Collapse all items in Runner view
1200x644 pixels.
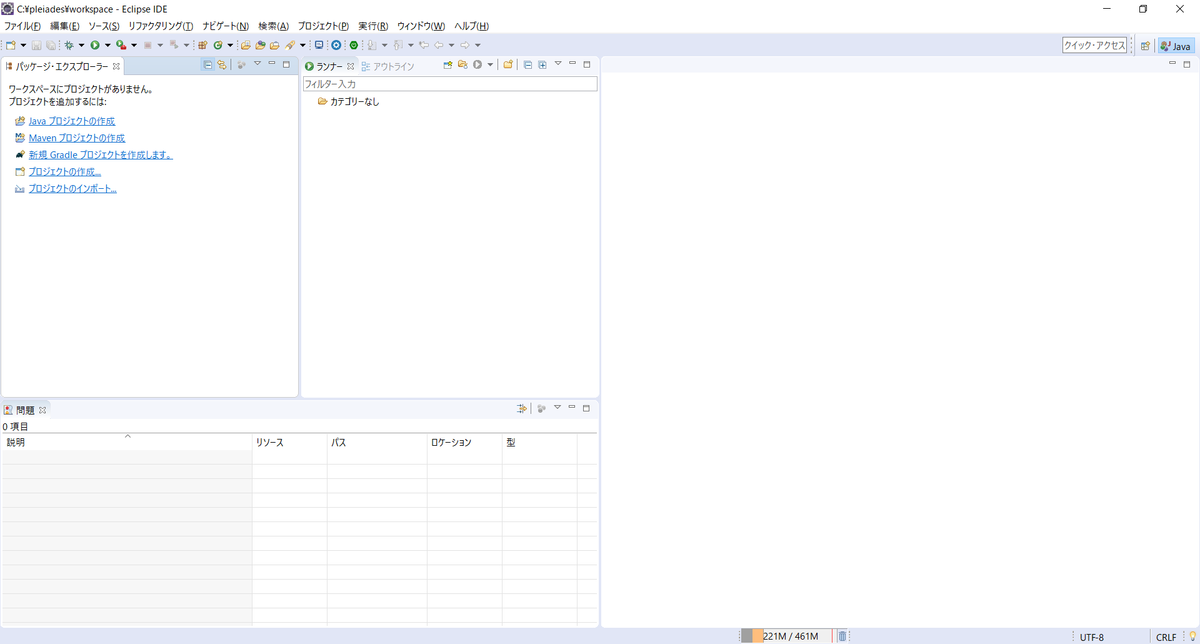(x=528, y=65)
